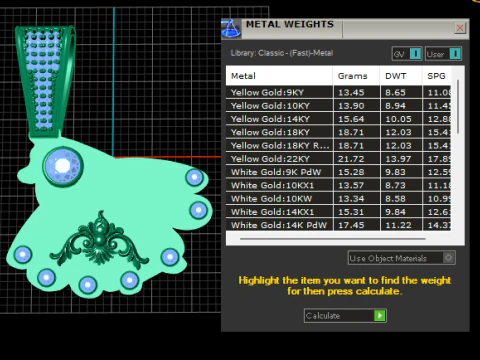480x360 pixels.
Task: Select the White Gold:10KW row
Action: point(338,199)
